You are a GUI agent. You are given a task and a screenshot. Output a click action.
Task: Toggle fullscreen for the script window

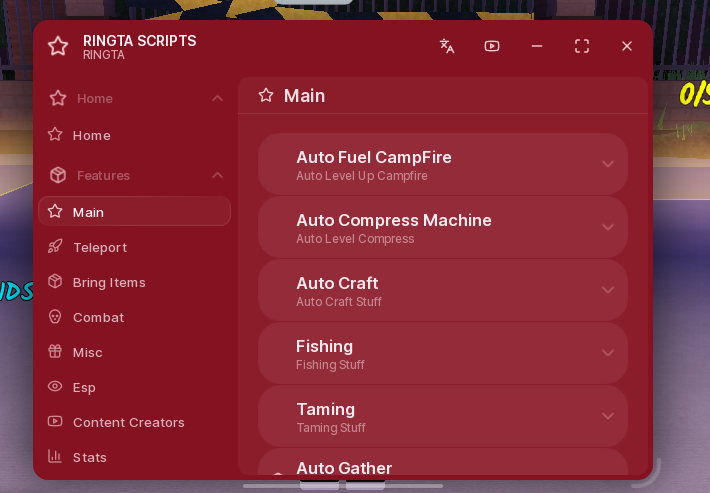[x=582, y=46]
